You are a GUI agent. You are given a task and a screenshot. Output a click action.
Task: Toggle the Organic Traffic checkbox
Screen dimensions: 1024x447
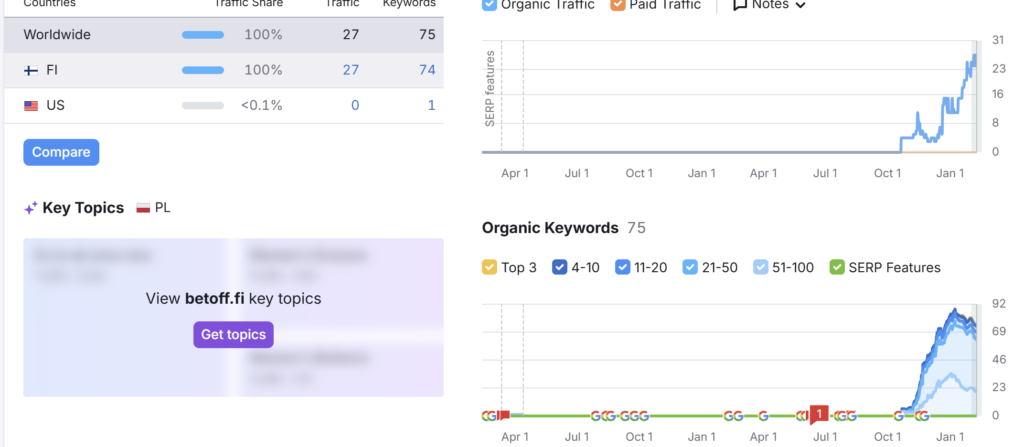point(489,5)
